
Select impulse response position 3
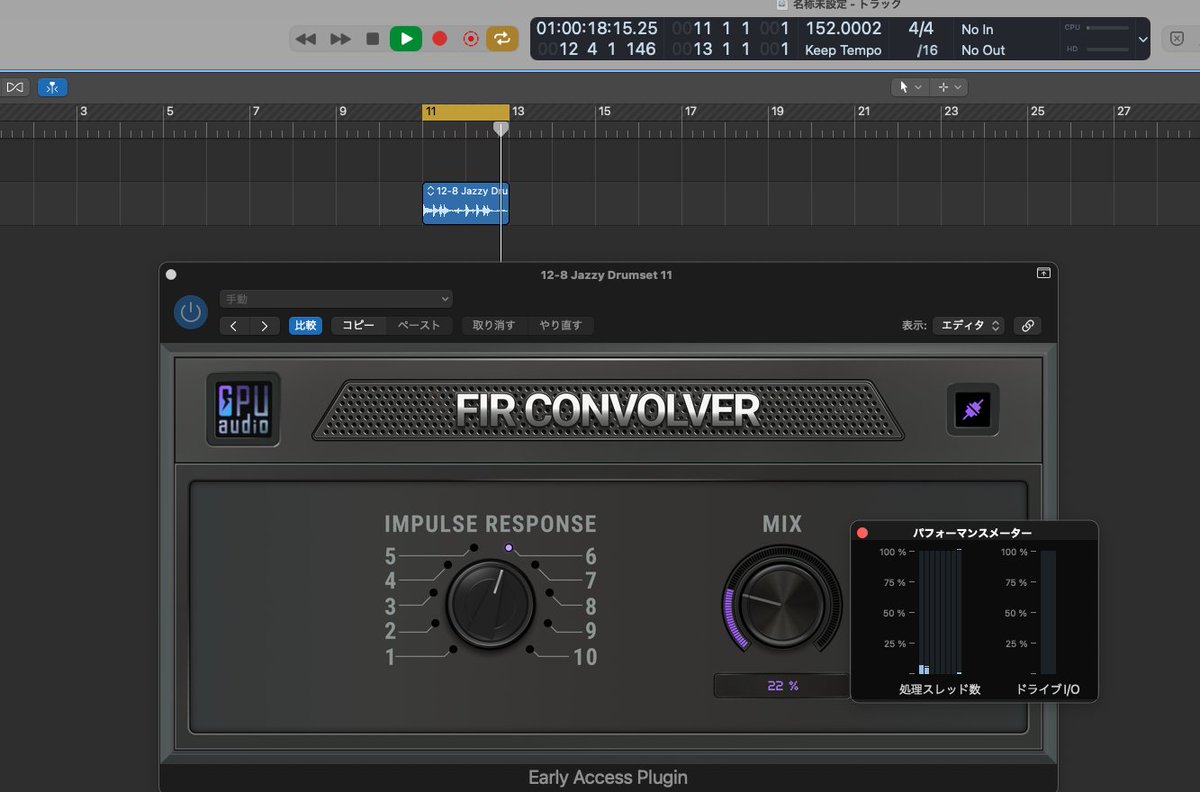[390, 606]
